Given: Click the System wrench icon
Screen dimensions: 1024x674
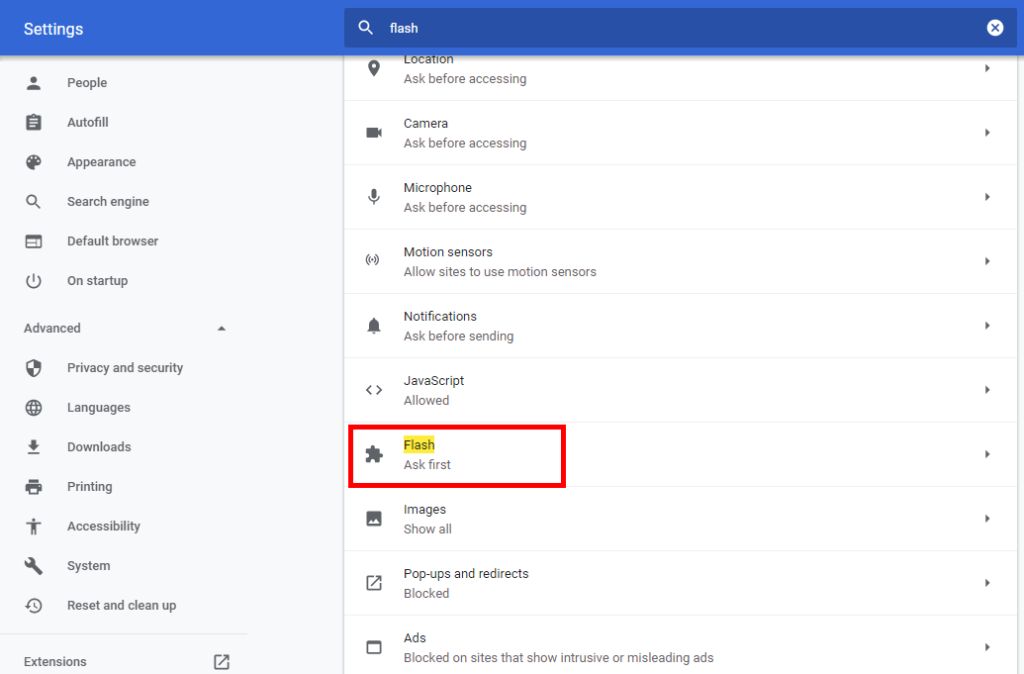Looking at the screenshot, I should pyautogui.click(x=33, y=566).
